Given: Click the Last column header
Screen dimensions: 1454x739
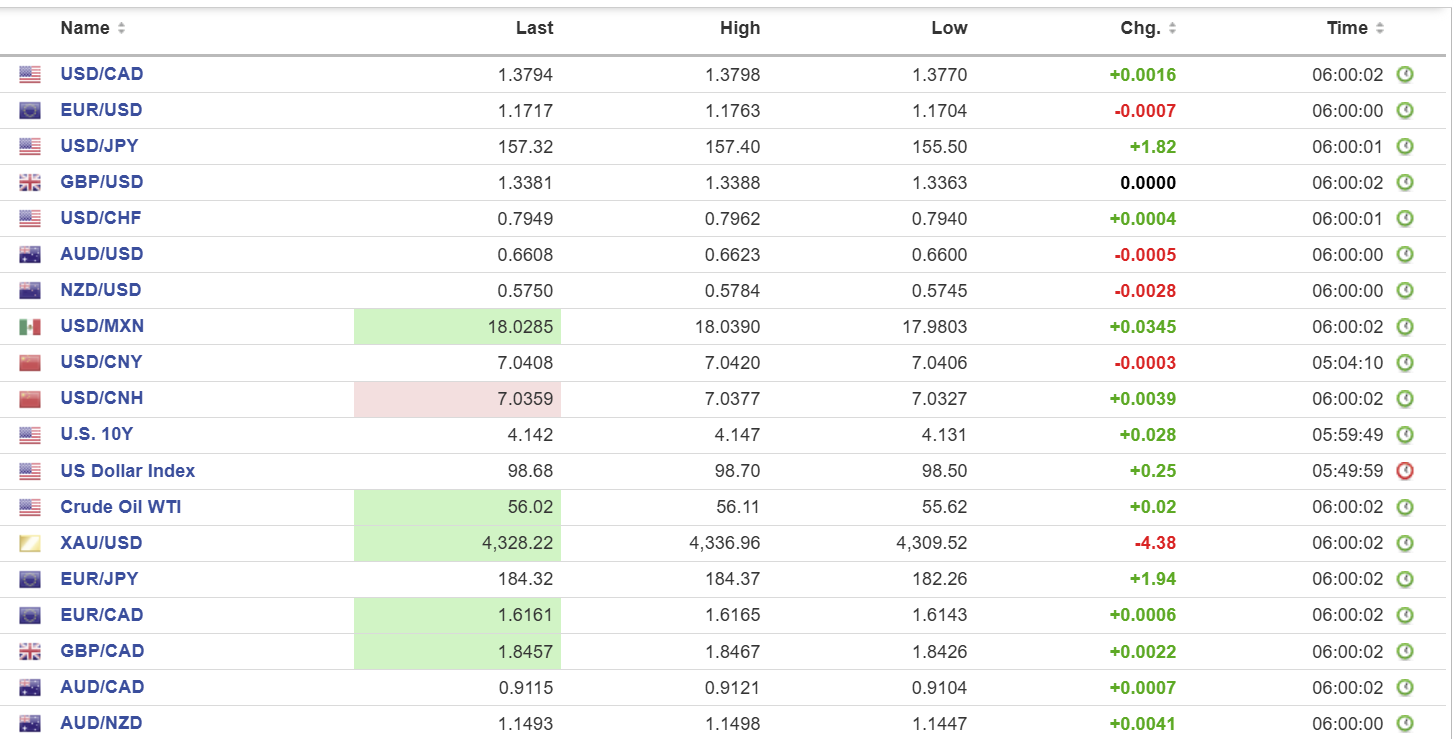Looking at the screenshot, I should click(534, 29).
